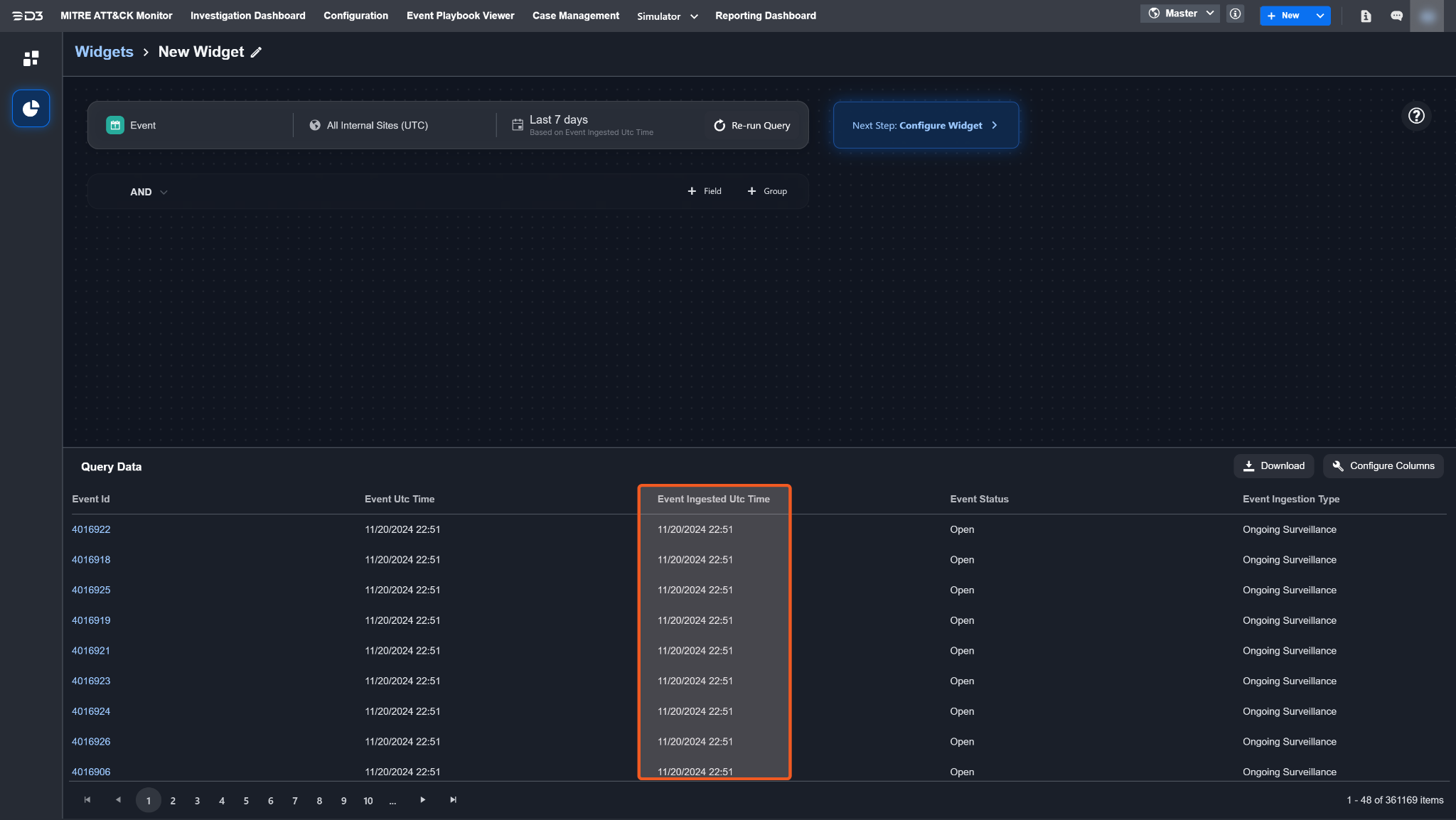The height and width of the screenshot is (820, 1456).
Task: Select the pie chart widgets sidebar icon
Action: pos(31,109)
